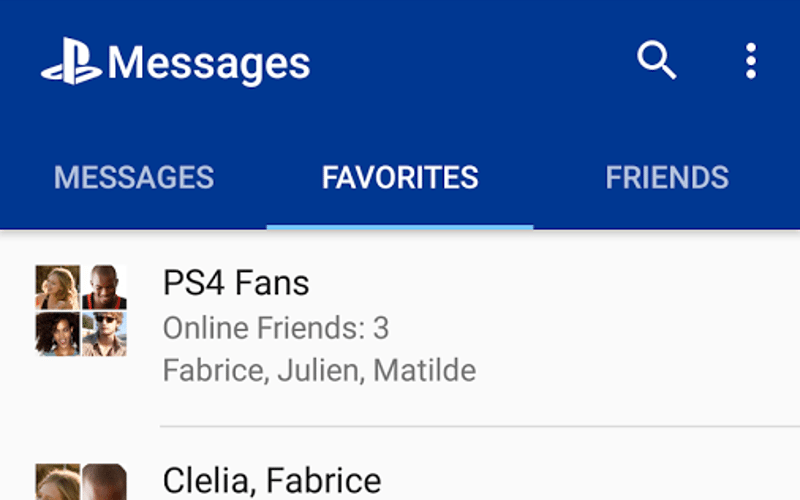
Task: Click the red-shirt man avatar in PS4 Fans
Action: coord(104,288)
